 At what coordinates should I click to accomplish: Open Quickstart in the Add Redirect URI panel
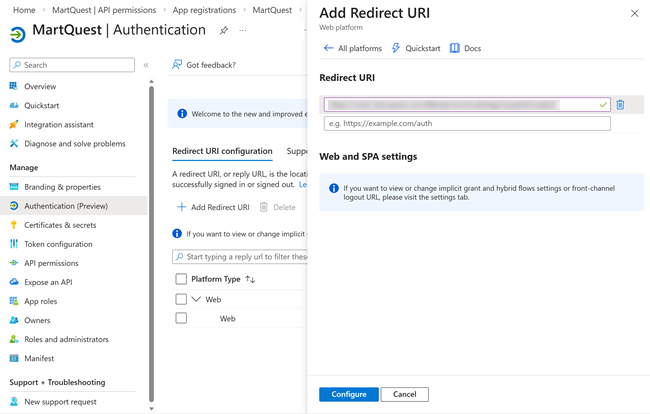coord(416,48)
